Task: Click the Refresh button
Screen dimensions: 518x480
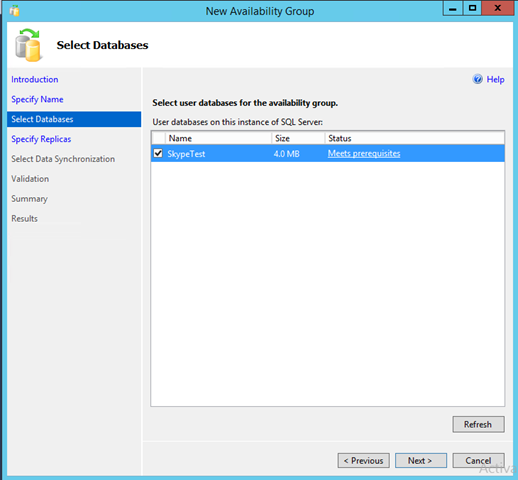Action: 478,424
